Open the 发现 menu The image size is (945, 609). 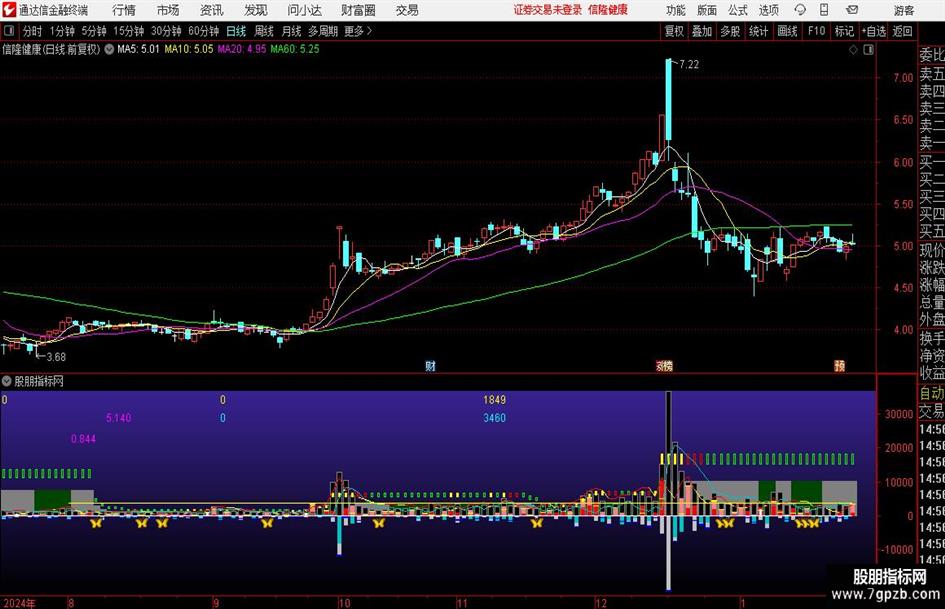pos(256,10)
